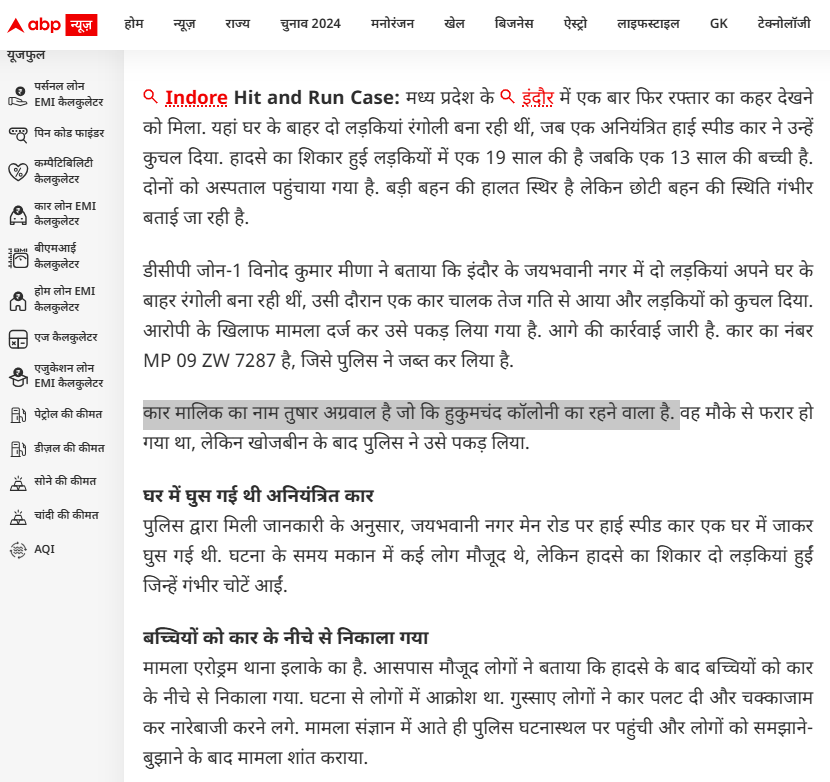This screenshot has height=782, width=830.
Task: Open पर्सनल लोन EMI कैलकुलेटर link
Action: click(69, 94)
